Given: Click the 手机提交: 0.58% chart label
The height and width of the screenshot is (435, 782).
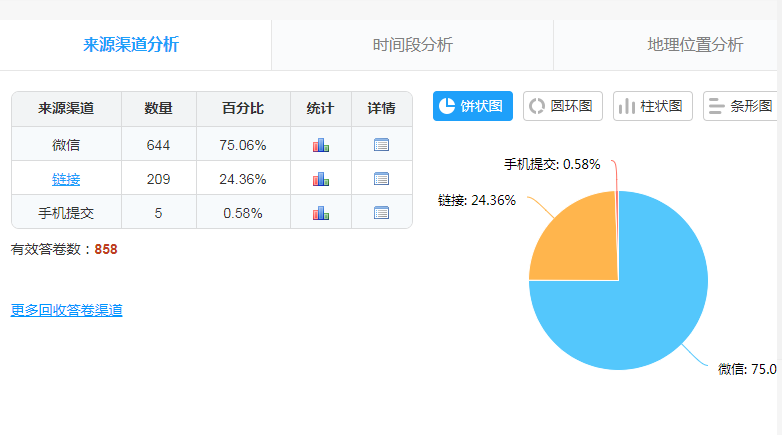Looking at the screenshot, I should (x=551, y=164).
